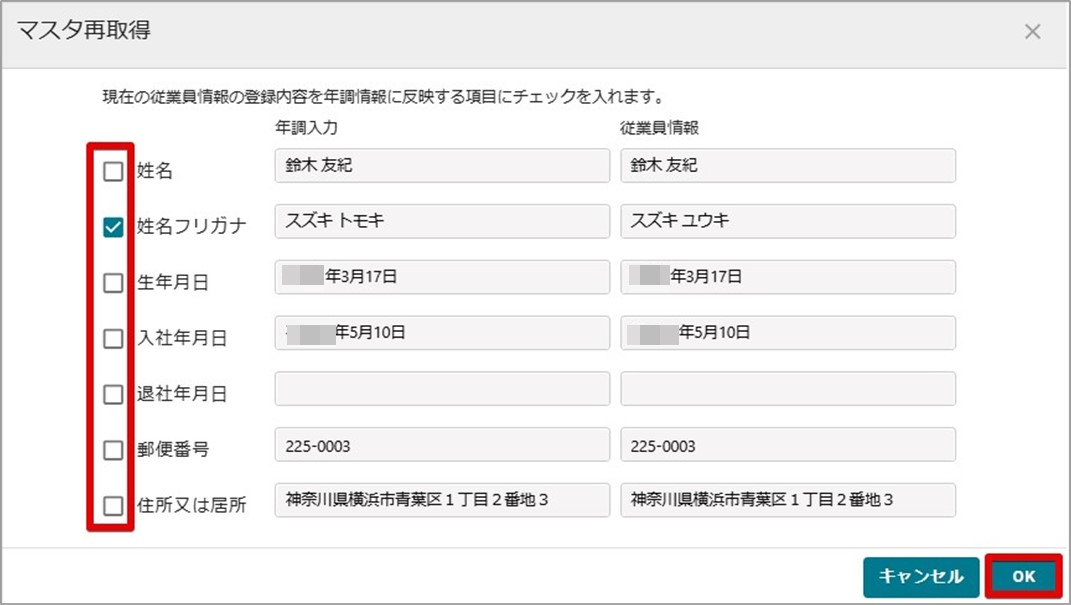The width and height of the screenshot is (1071, 605).
Task: Tick the 入社年月日 checkbox
Action: click(113, 339)
